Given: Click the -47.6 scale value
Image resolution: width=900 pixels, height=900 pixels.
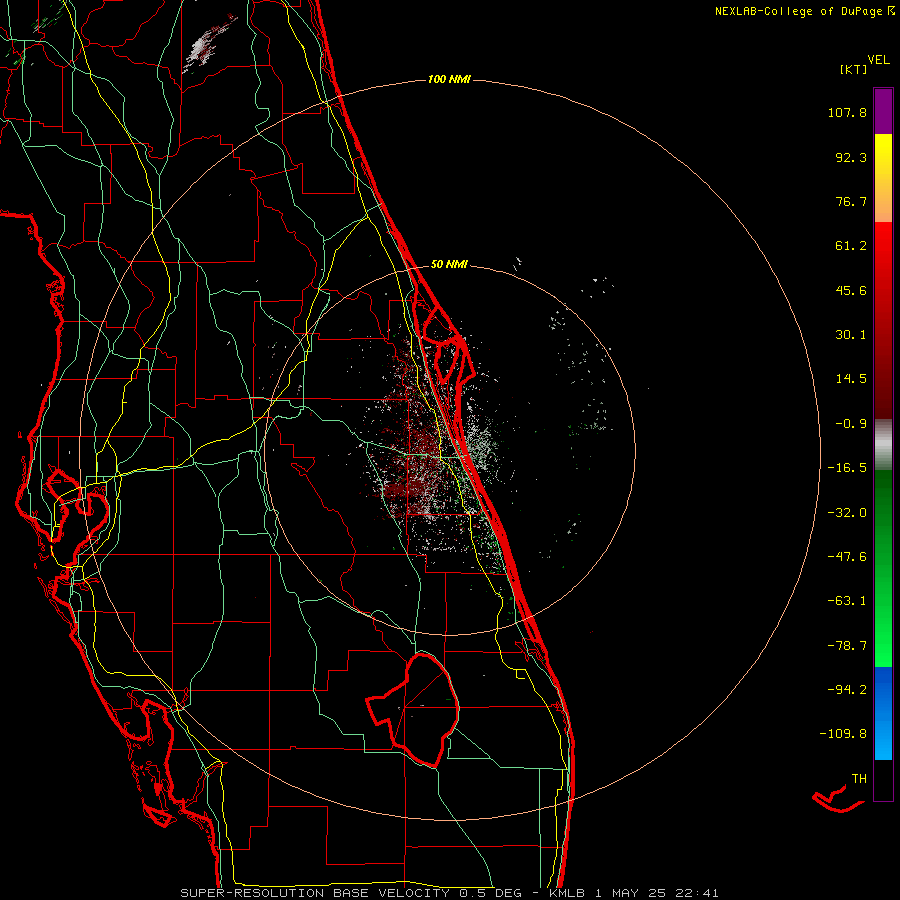Looking at the screenshot, I should coord(847,557).
